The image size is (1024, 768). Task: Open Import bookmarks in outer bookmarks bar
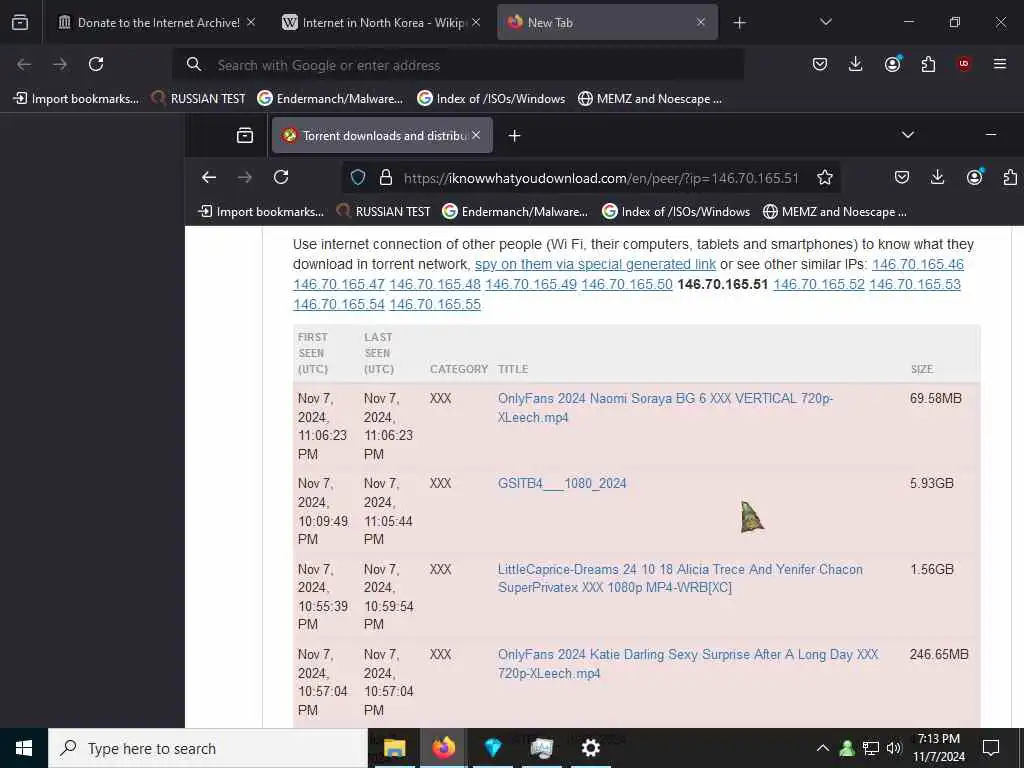(76, 99)
